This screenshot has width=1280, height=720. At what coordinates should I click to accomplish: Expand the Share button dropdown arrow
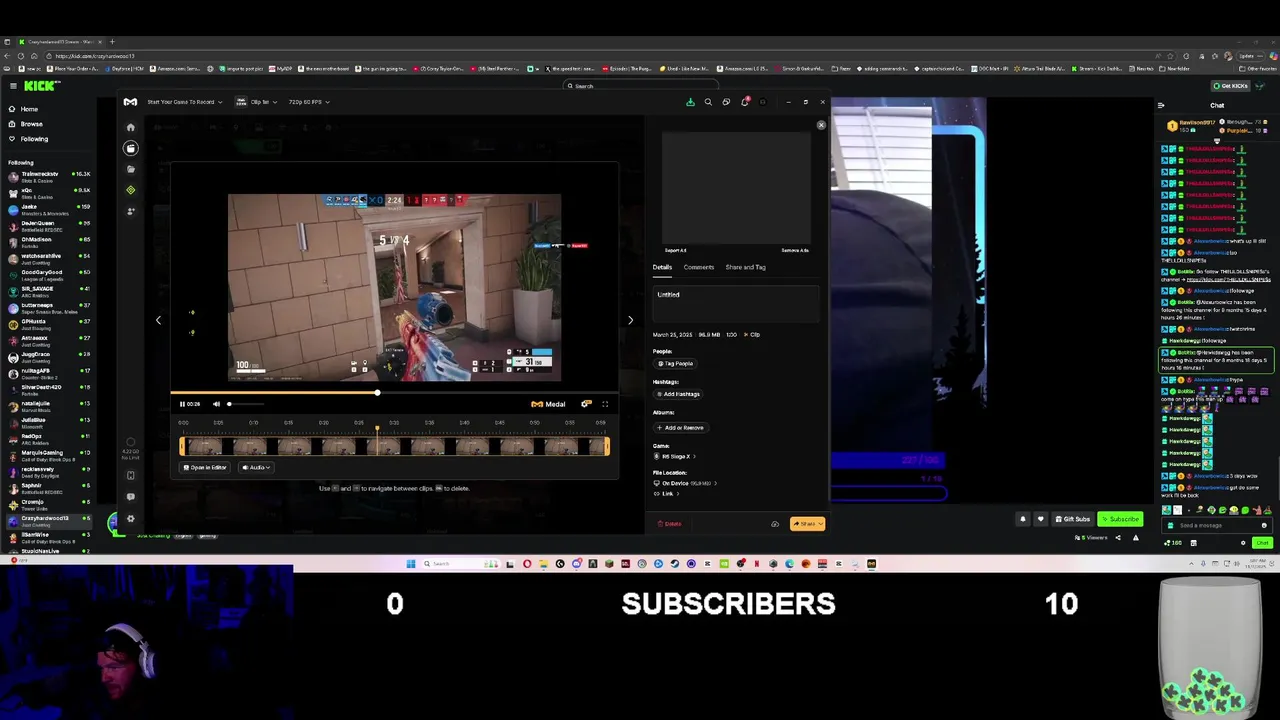click(x=820, y=524)
